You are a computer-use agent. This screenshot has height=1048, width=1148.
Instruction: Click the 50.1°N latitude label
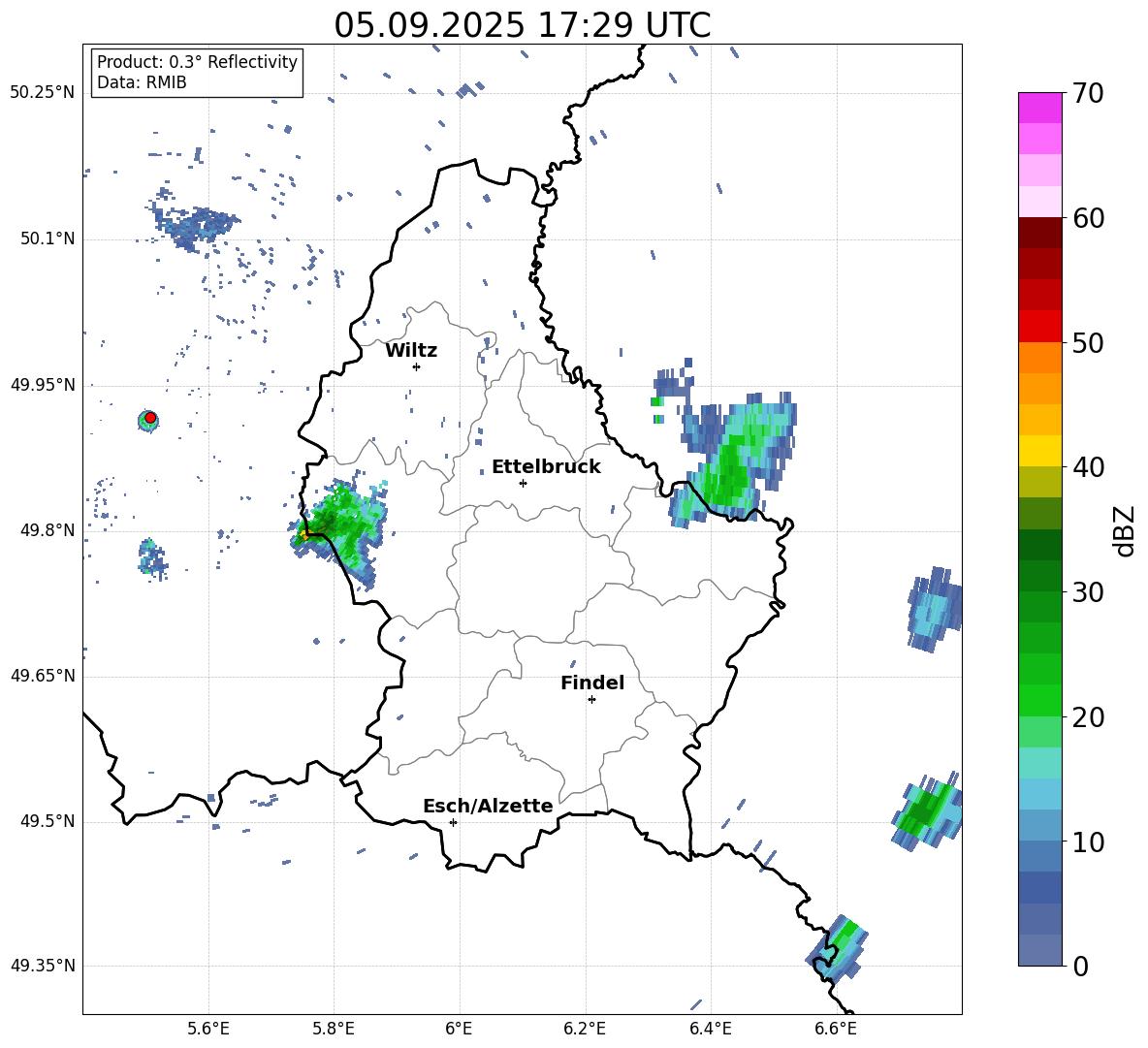coord(48,239)
